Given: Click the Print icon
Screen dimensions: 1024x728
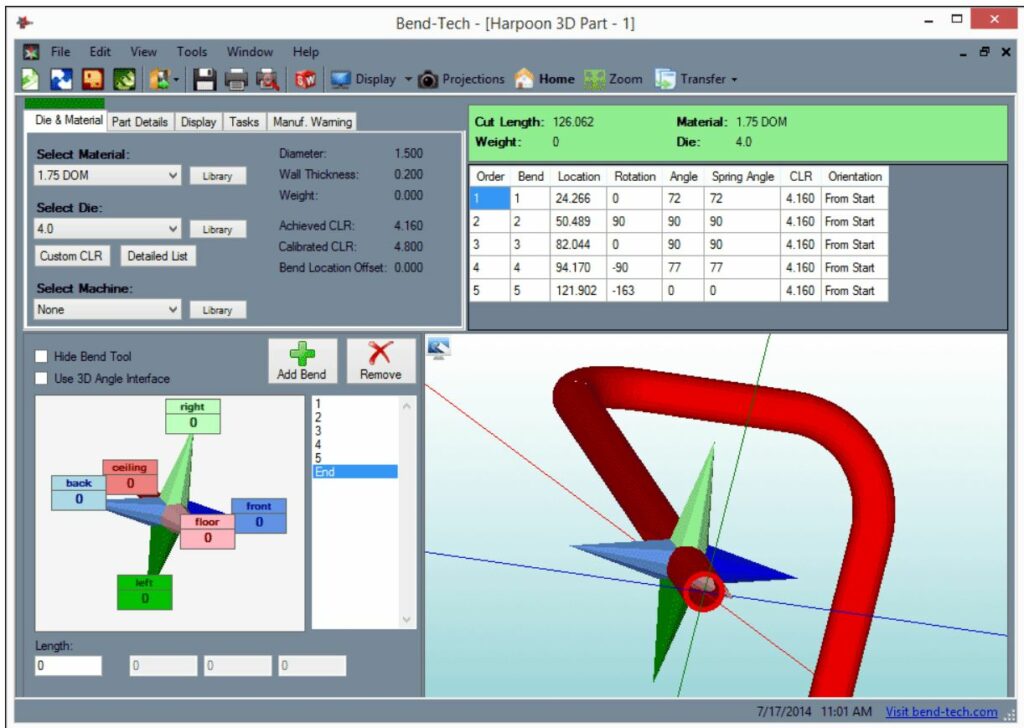Looking at the screenshot, I should coord(237,78).
